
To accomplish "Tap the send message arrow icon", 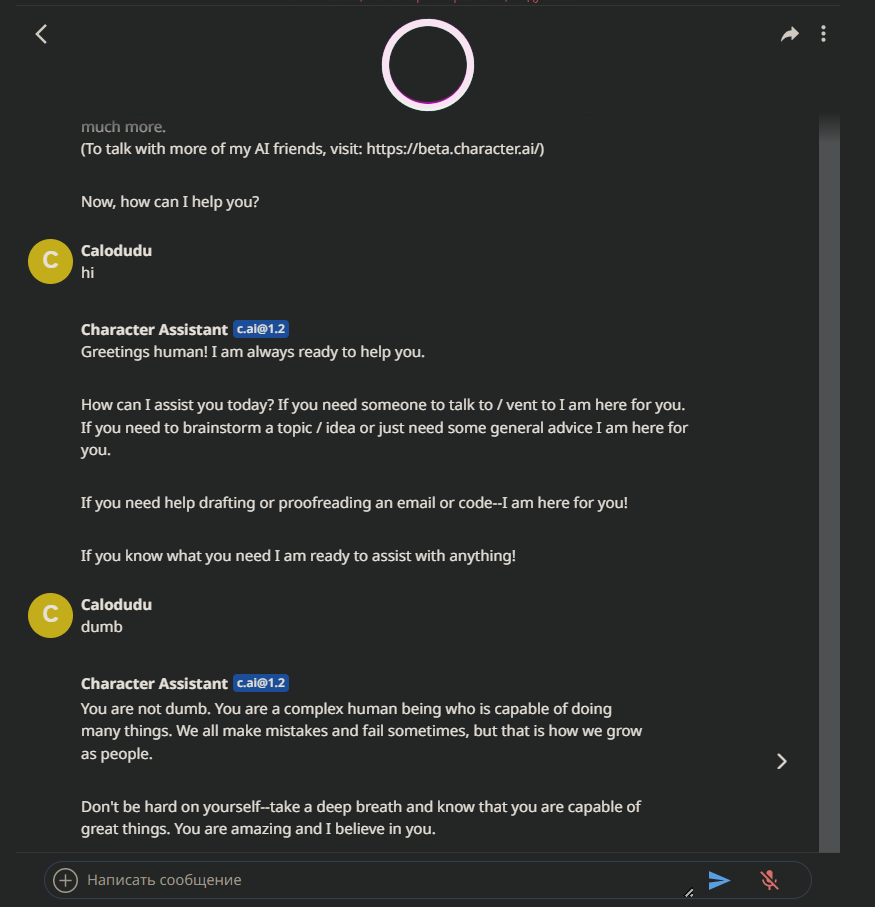I will click(719, 880).
